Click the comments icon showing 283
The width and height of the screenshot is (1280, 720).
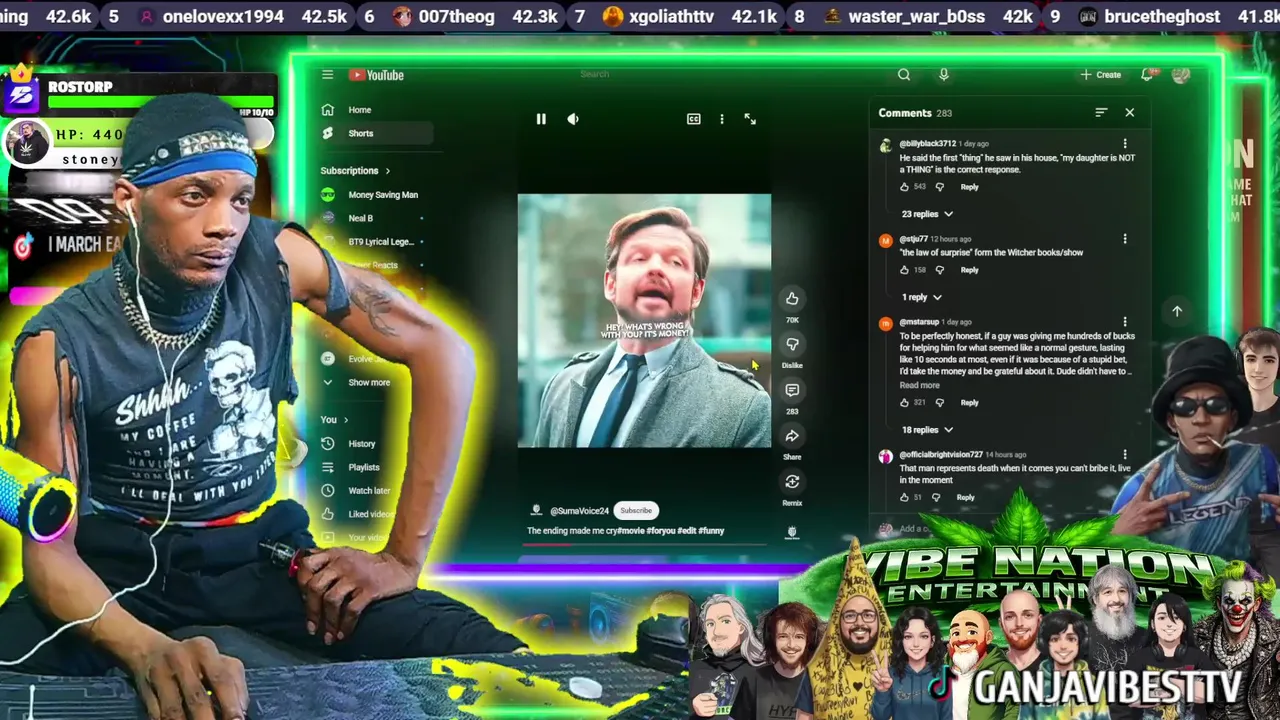792,390
